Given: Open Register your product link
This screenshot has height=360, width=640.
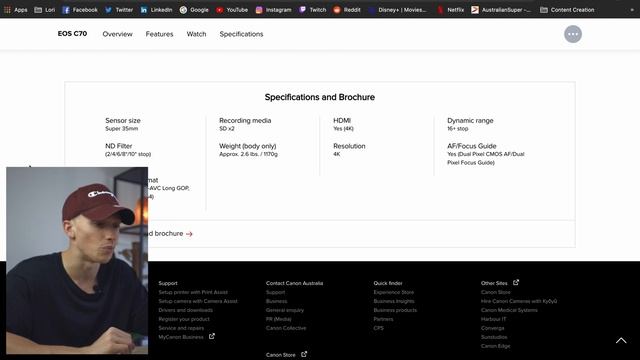Looking at the screenshot, I should pyautogui.click(x=184, y=319).
